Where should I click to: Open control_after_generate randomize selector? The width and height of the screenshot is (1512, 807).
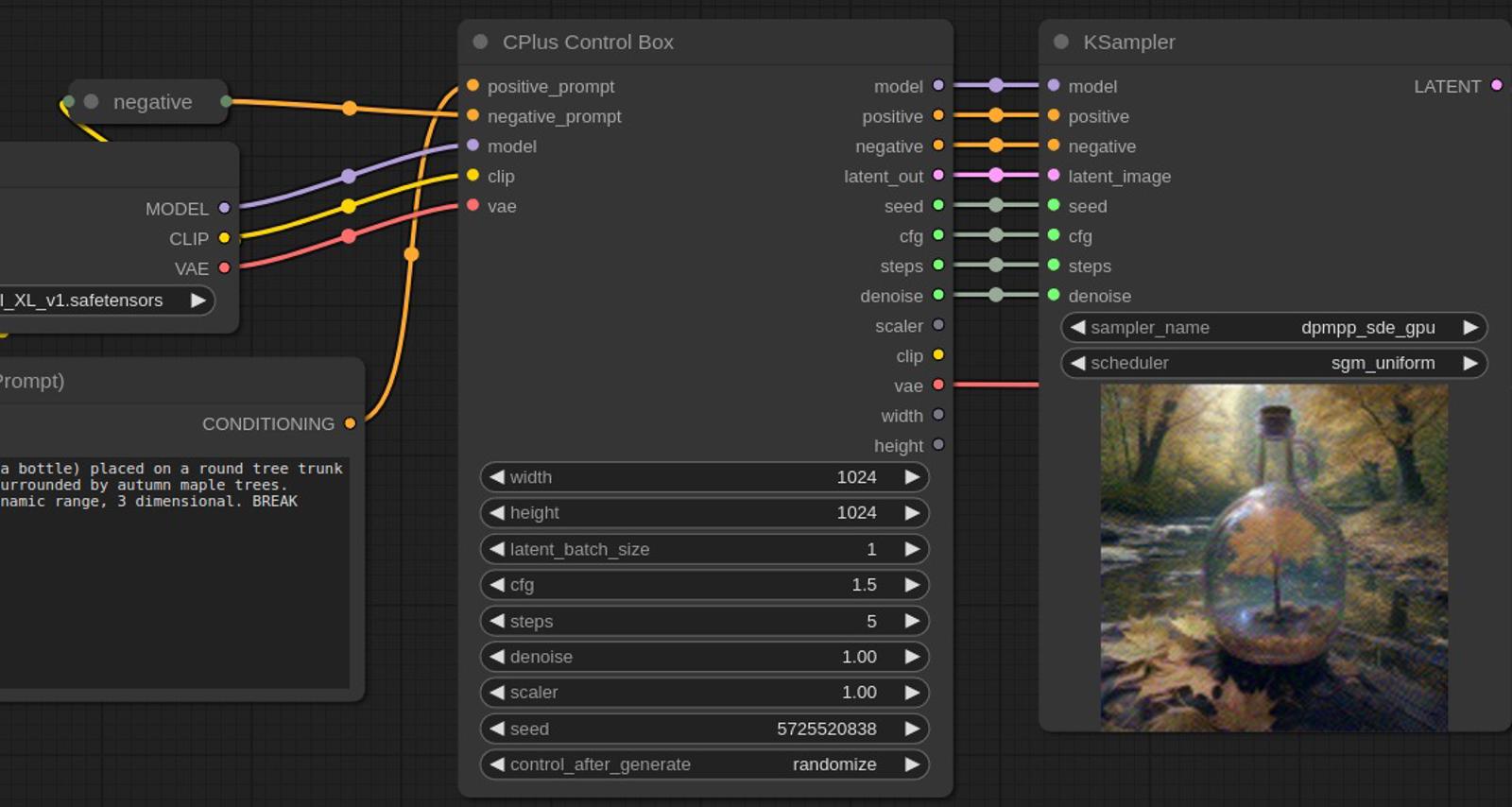pos(704,764)
